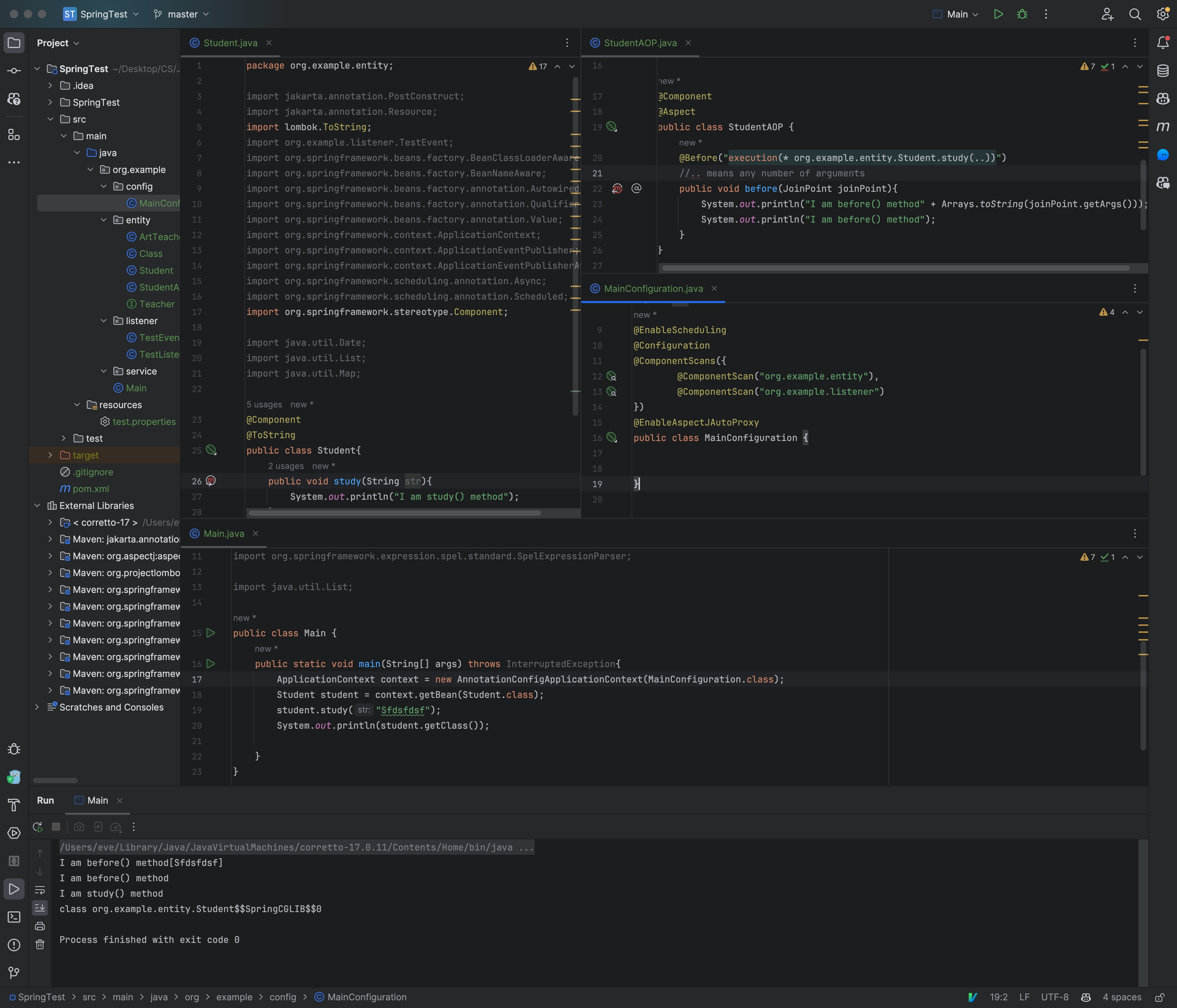1177x1008 pixels.
Task: Click 17 warnings indicator in Student.java
Action: (x=538, y=66)
